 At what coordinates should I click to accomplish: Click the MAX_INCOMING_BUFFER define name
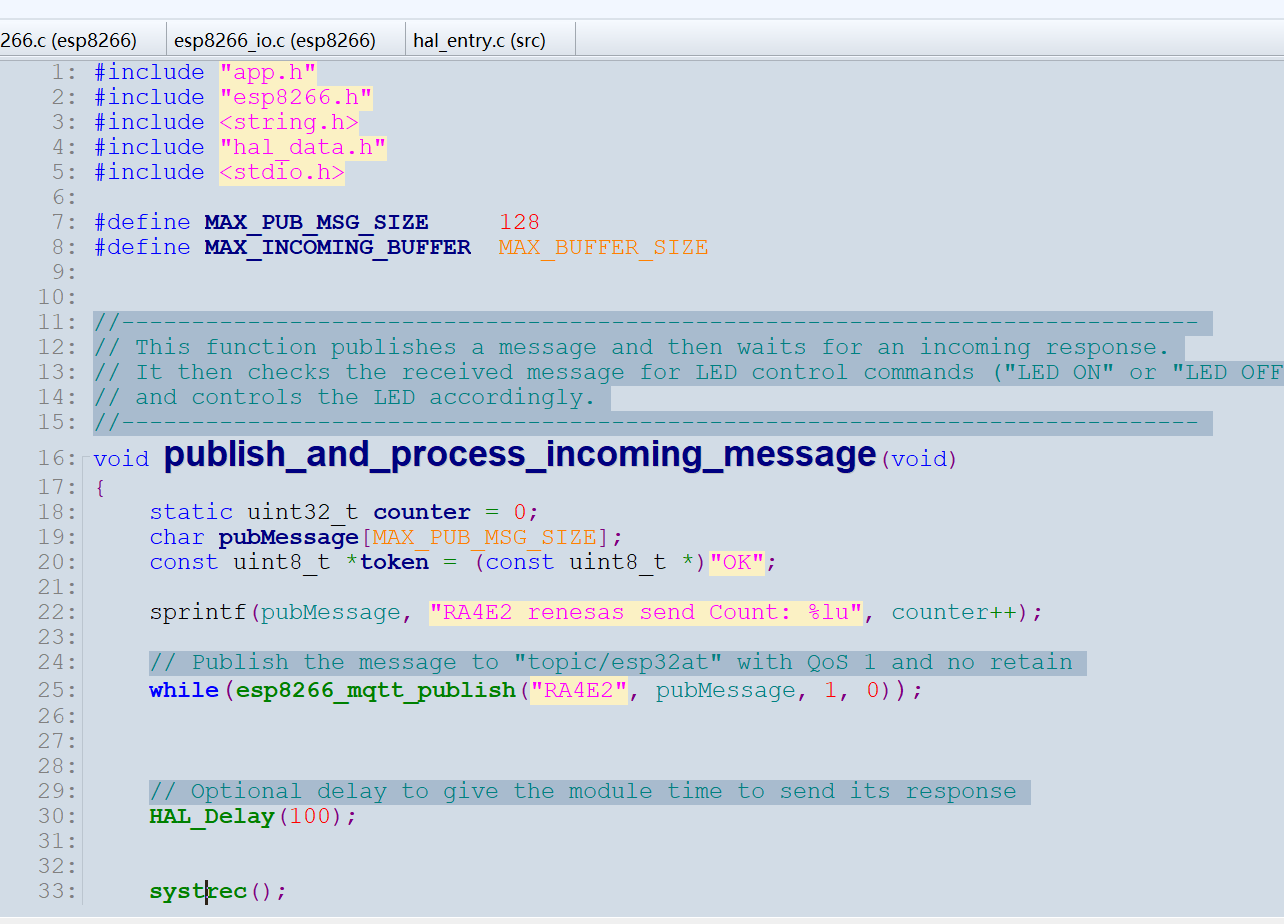(337, 247)
